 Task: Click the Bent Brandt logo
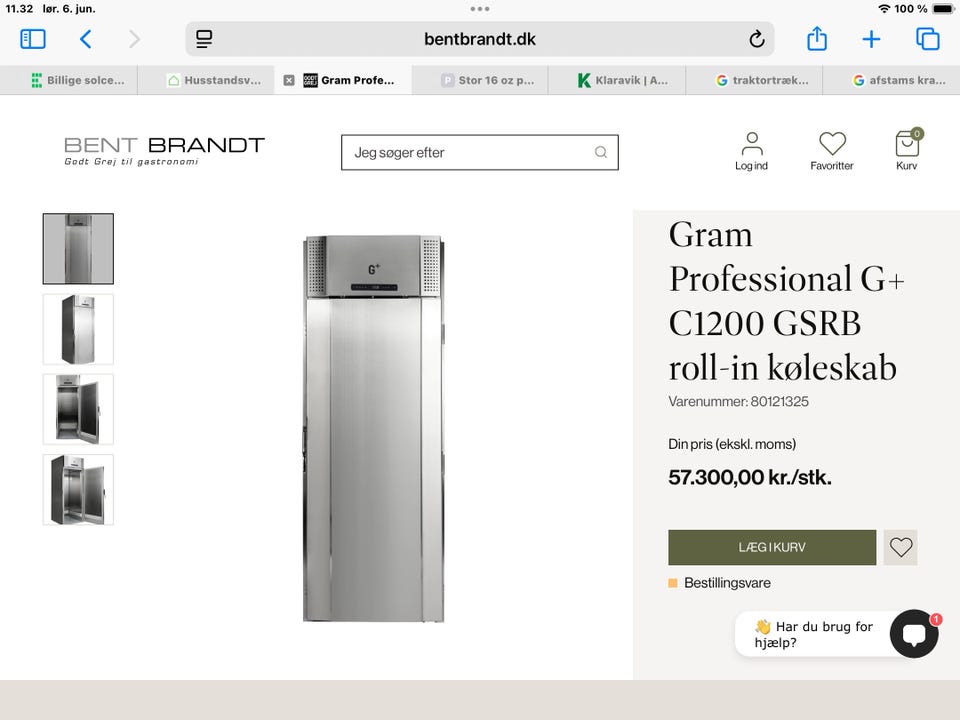tap(164, 151)
